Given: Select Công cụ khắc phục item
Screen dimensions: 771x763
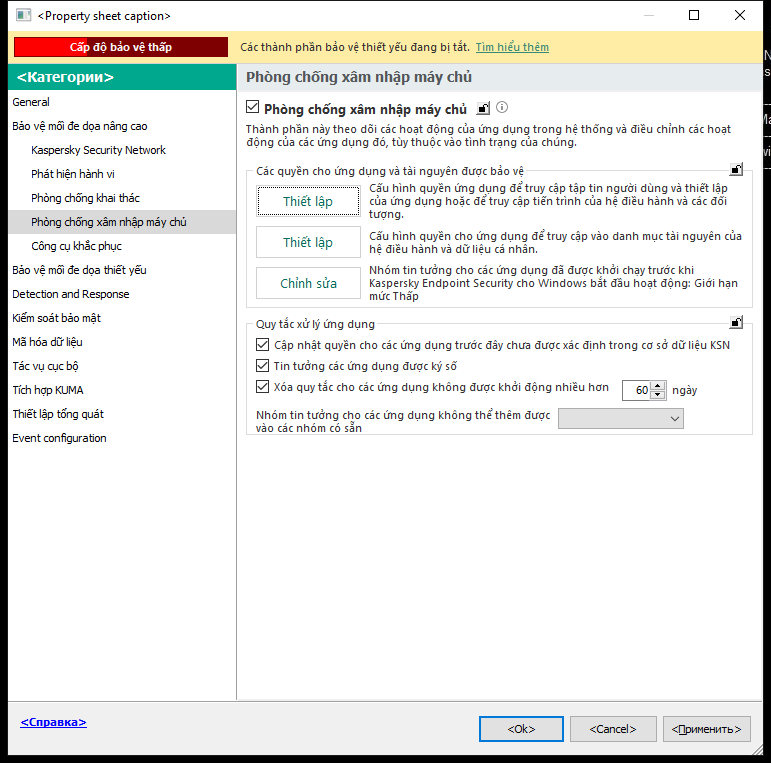Looking at the screenshot, I should tap(122, 246).
